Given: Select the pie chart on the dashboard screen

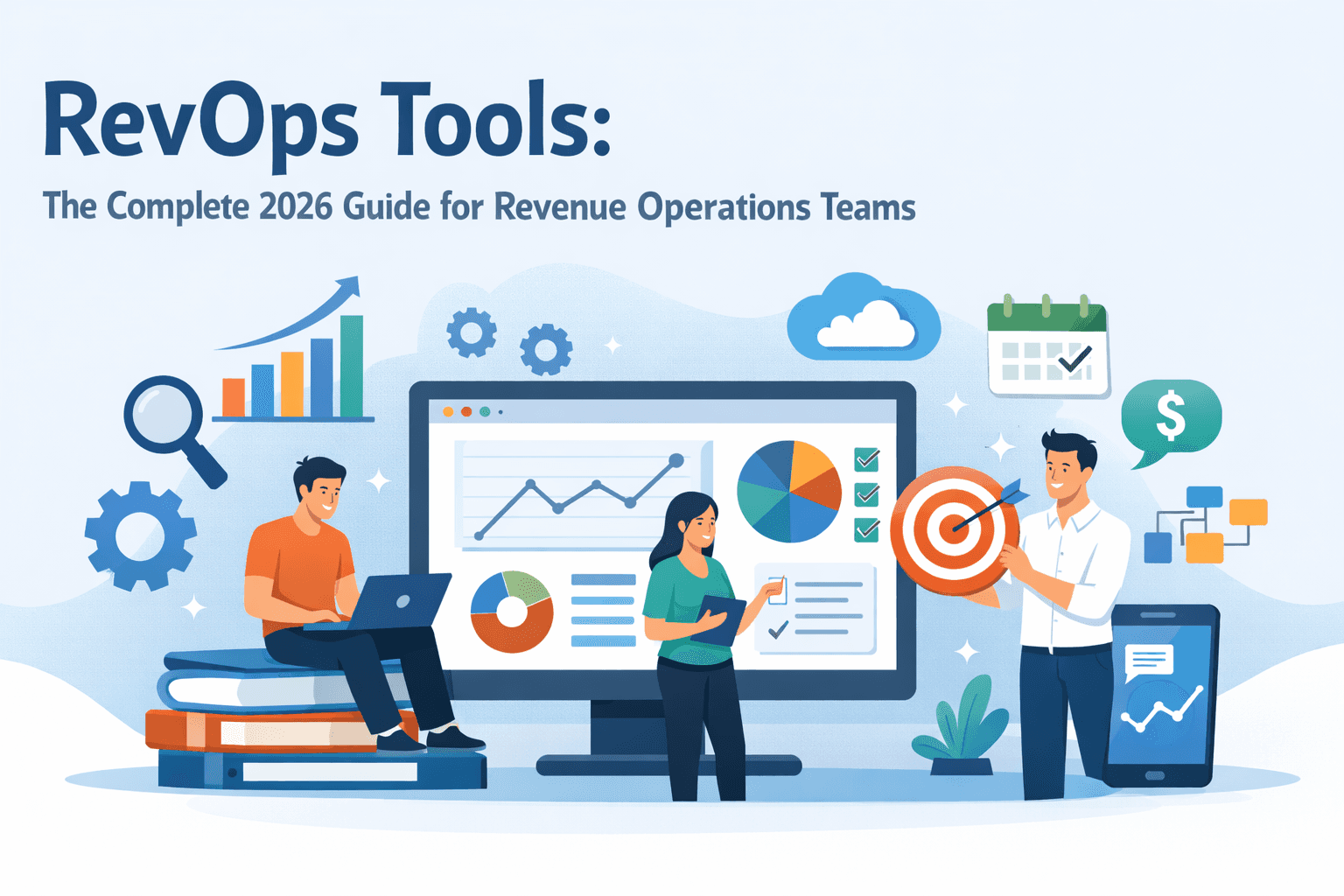Looking at the screenshot, I should pyautogui.click(x=788, y=492).
